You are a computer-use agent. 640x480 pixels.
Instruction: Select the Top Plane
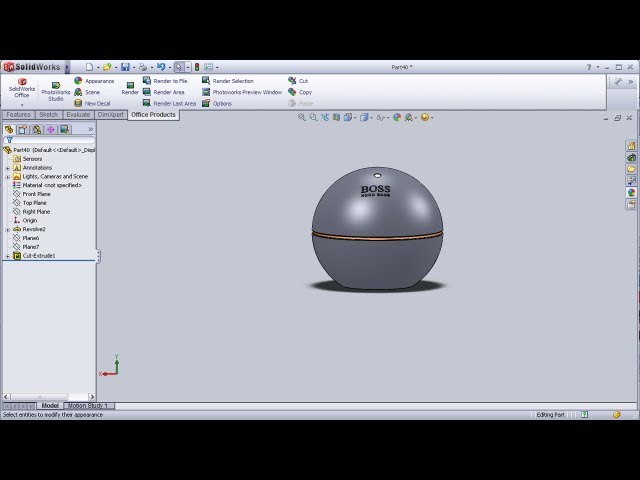click(29, 203)
